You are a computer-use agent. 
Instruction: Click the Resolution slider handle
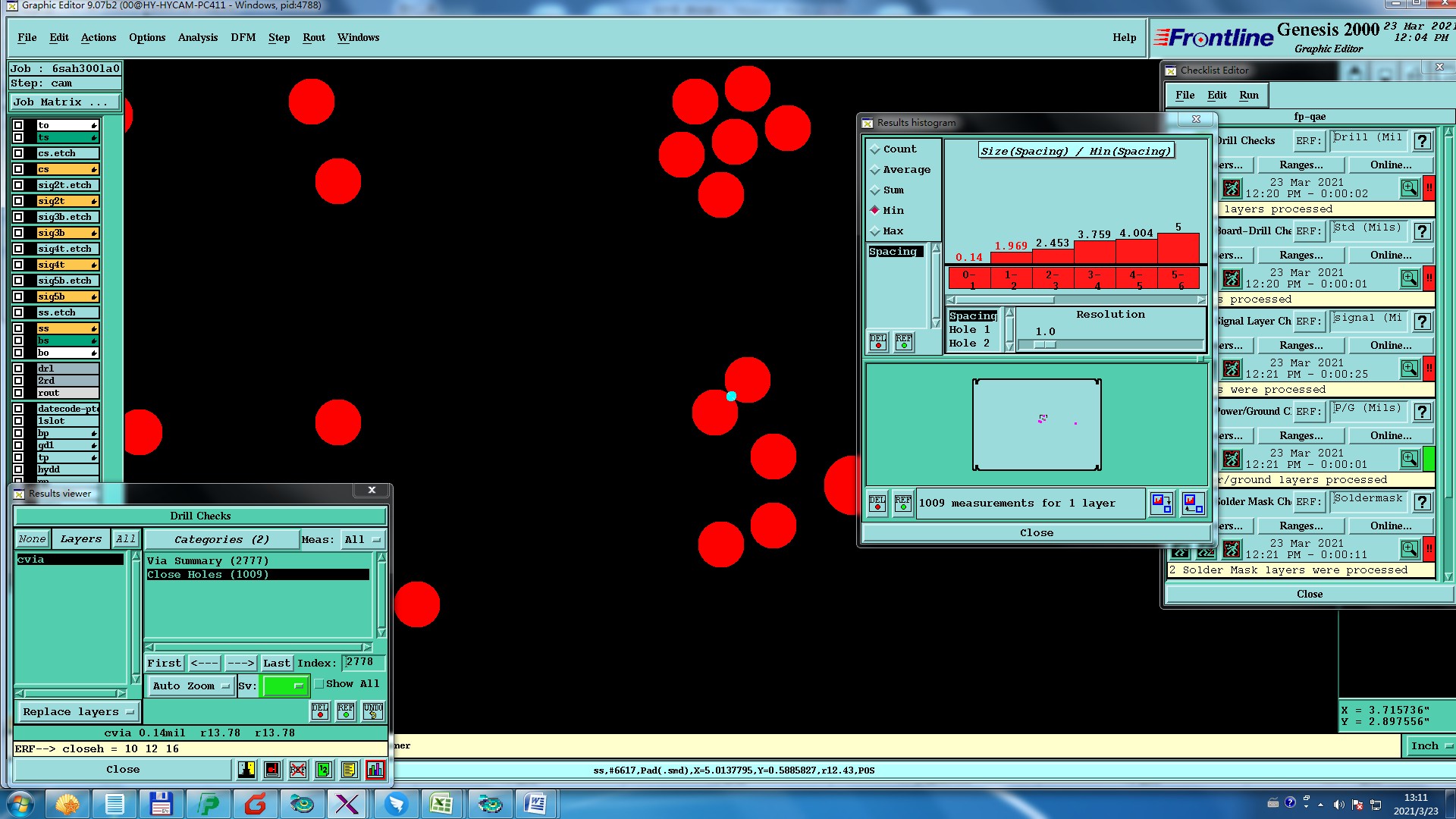1044,345
